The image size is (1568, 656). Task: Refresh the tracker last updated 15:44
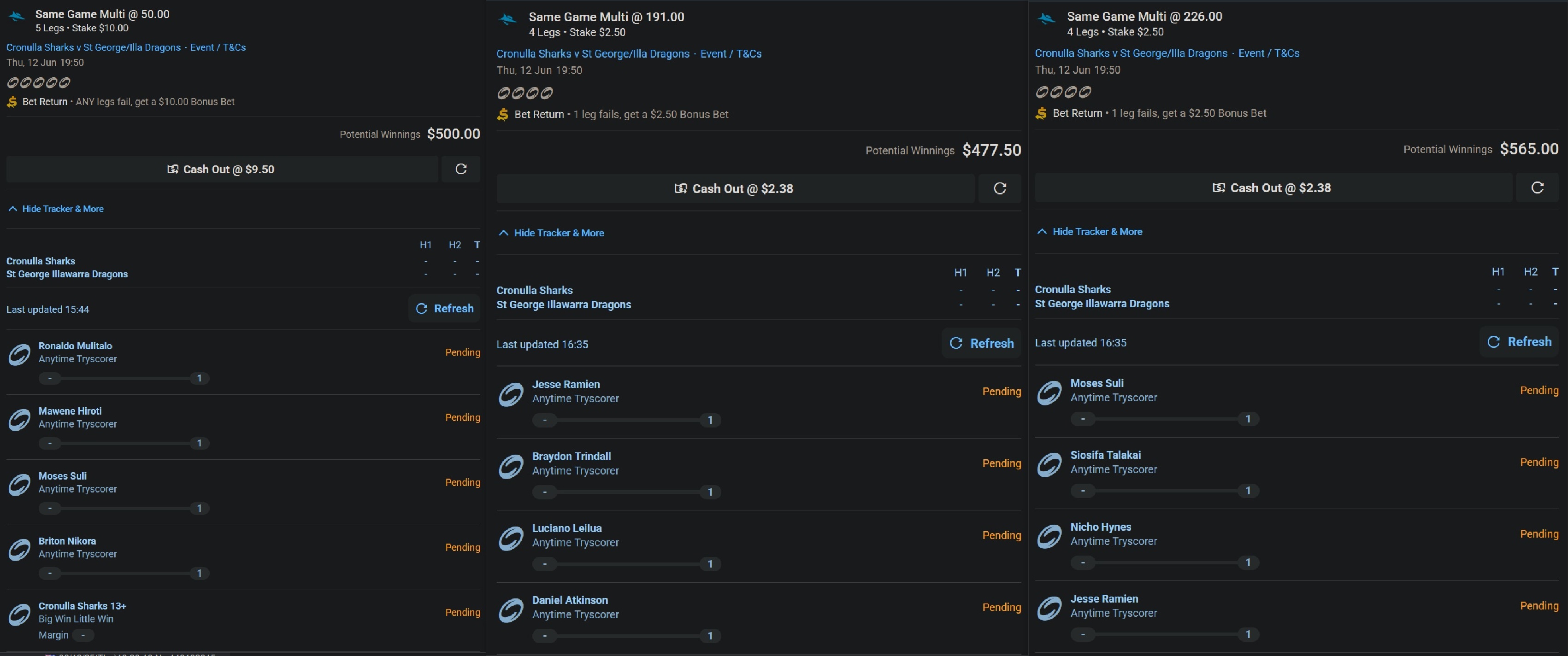coord(444,309)
